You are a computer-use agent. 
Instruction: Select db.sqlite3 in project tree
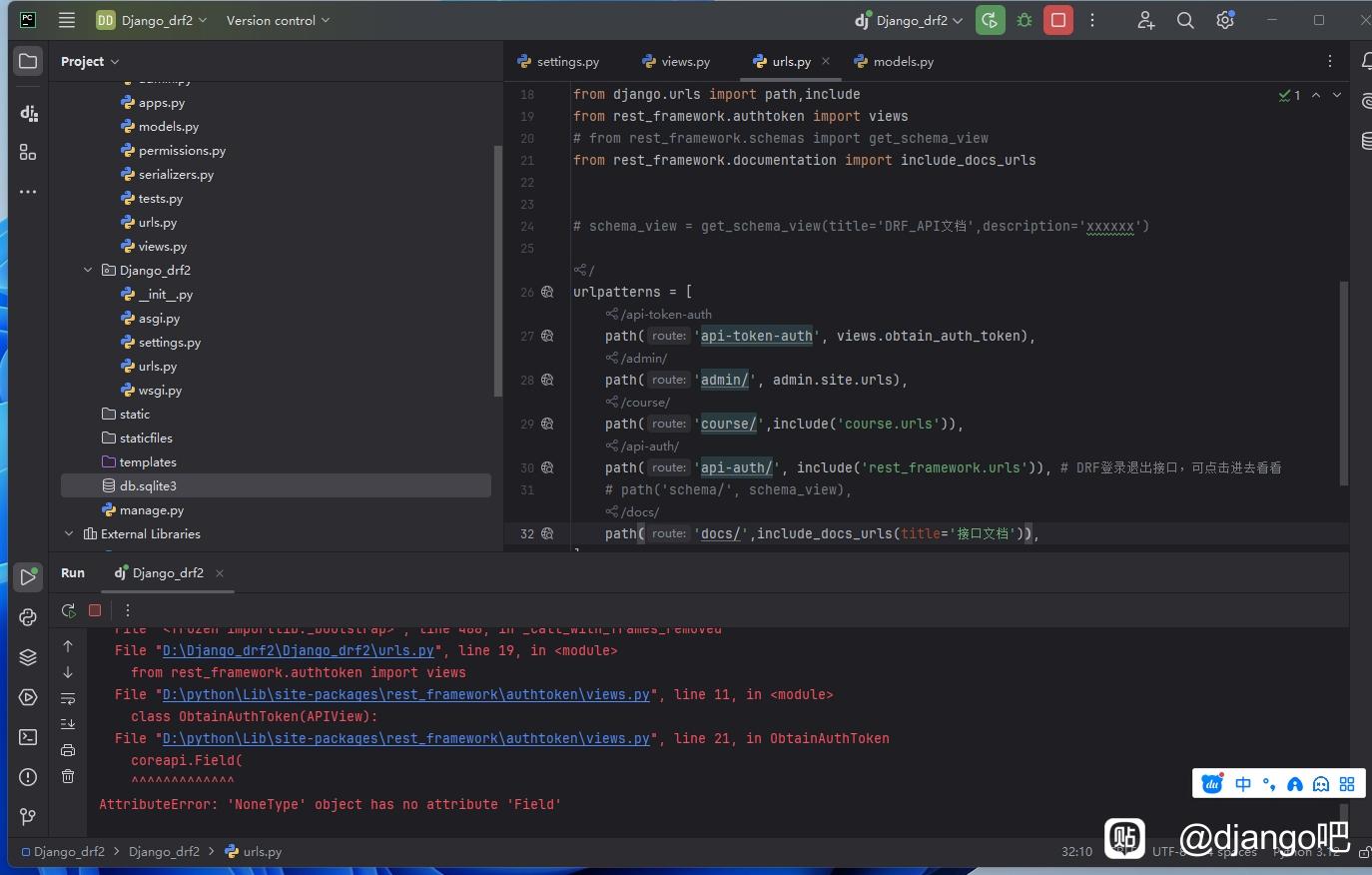tap(276, 485)
